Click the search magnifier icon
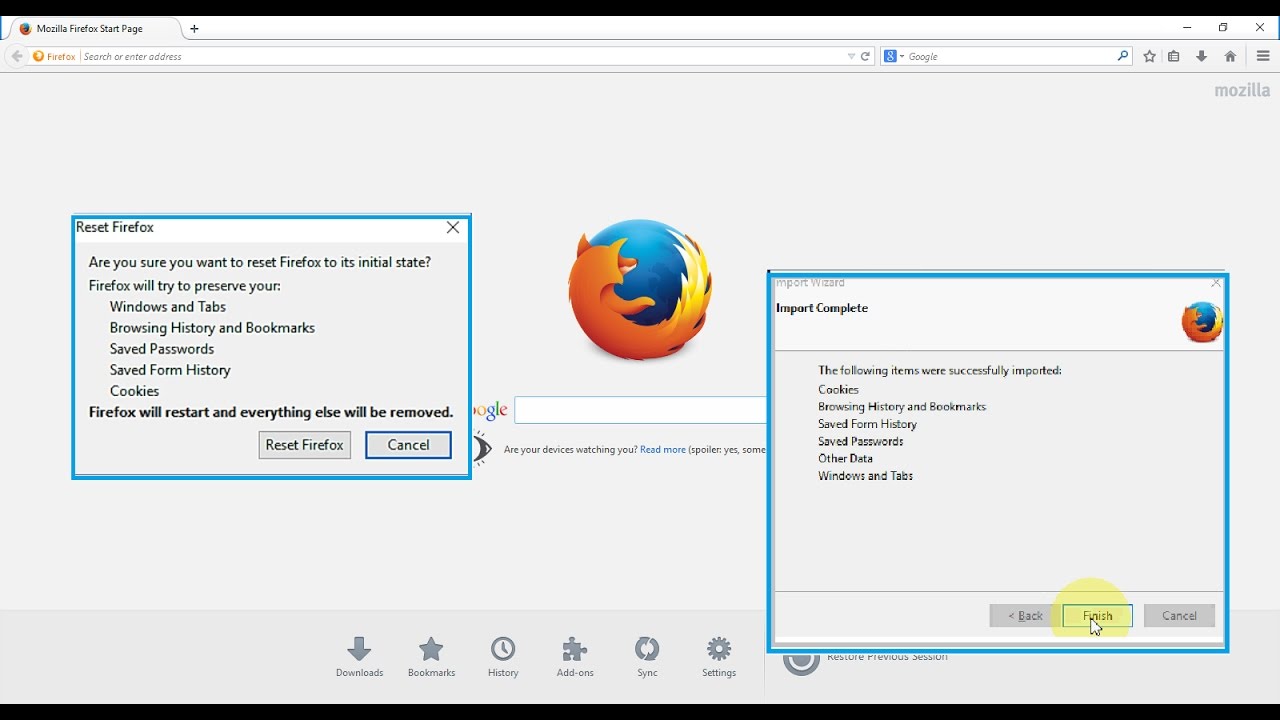The image size is (1280, 720). (1123, 56)
